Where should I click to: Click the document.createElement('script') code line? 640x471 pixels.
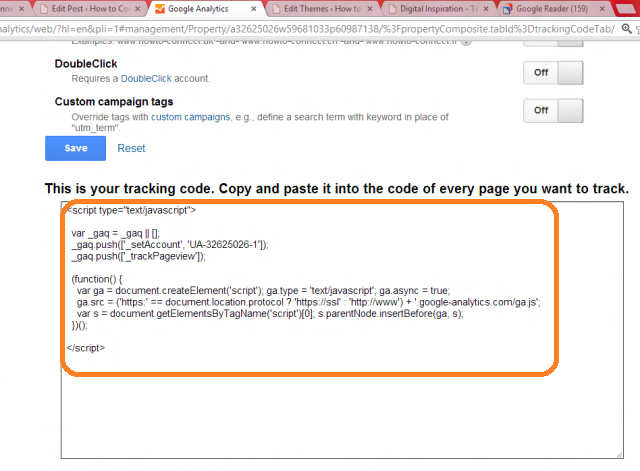[263, 291]
